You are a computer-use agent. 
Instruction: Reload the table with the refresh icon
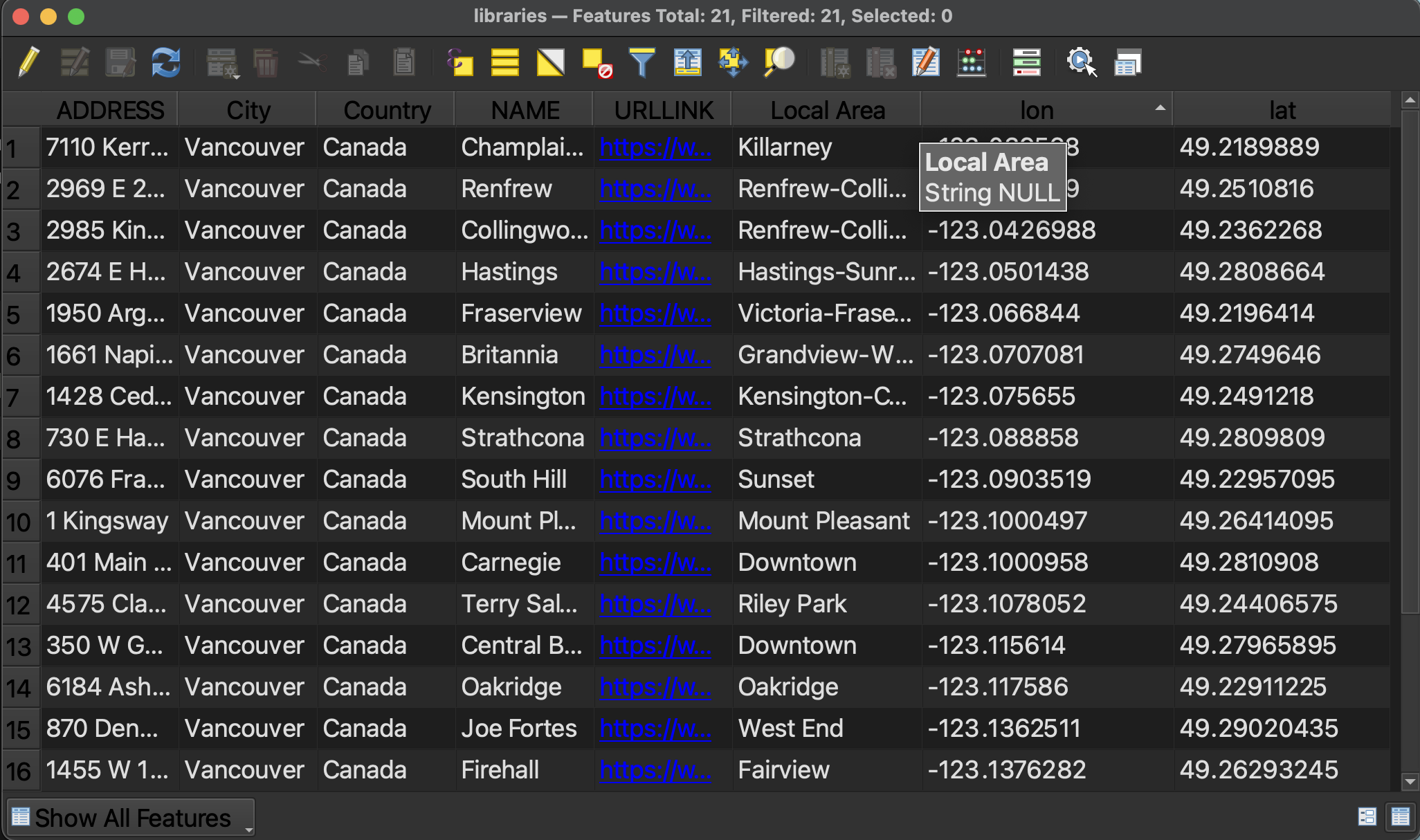click(x=166, y=63)
